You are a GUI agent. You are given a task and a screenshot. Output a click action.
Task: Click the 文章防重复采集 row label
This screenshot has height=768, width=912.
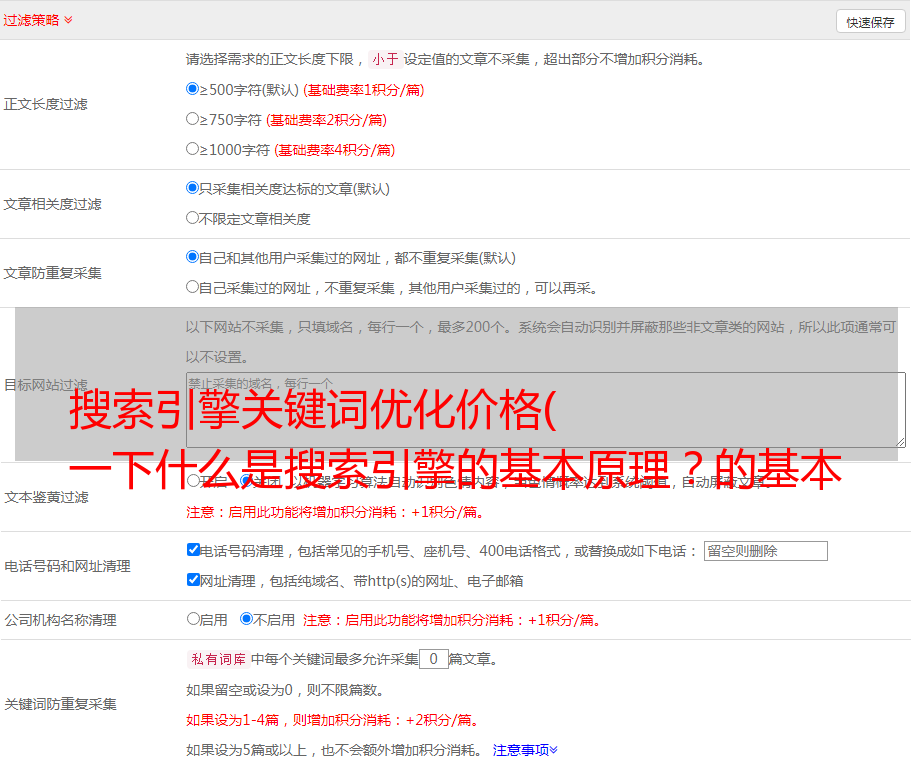(x=52, y=273)
